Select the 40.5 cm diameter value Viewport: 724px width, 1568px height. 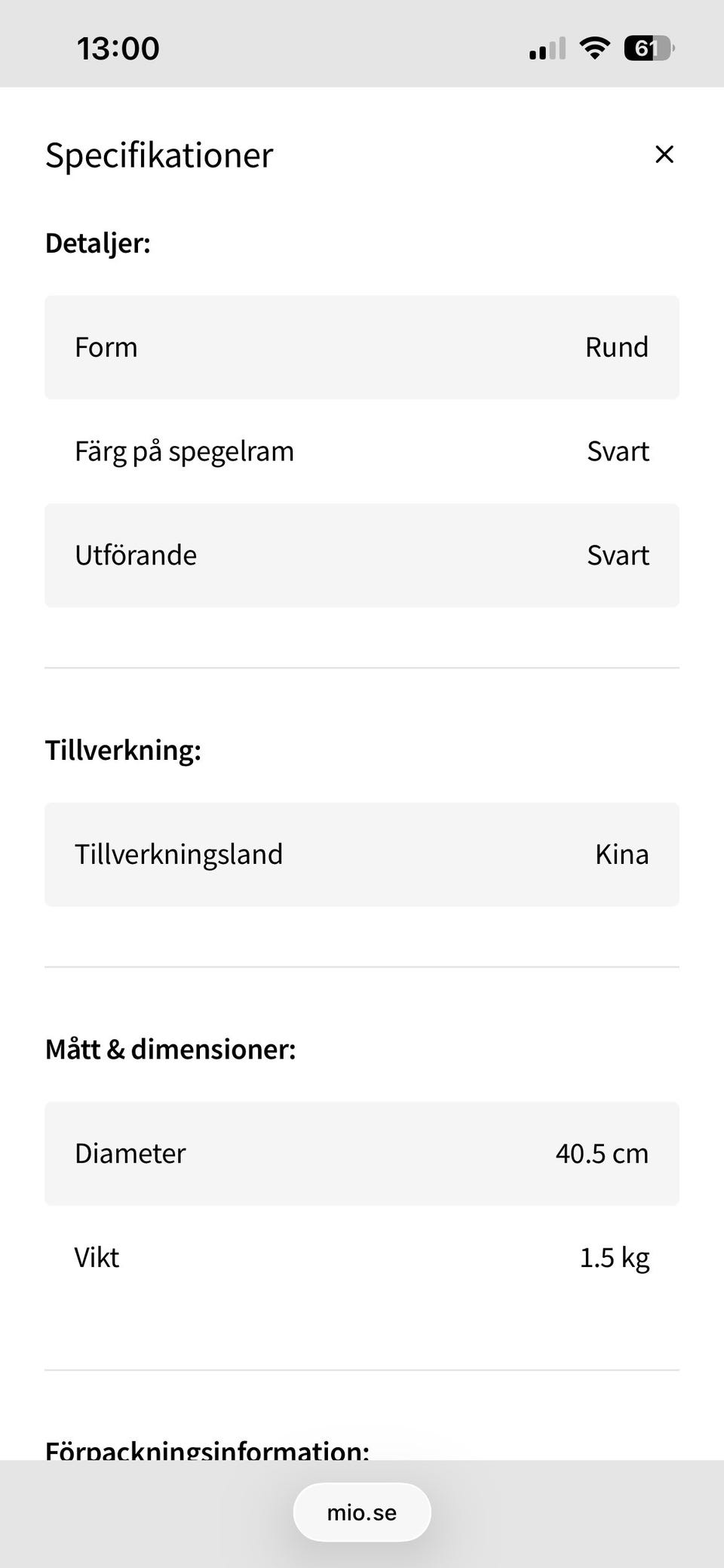(602, 1153)
